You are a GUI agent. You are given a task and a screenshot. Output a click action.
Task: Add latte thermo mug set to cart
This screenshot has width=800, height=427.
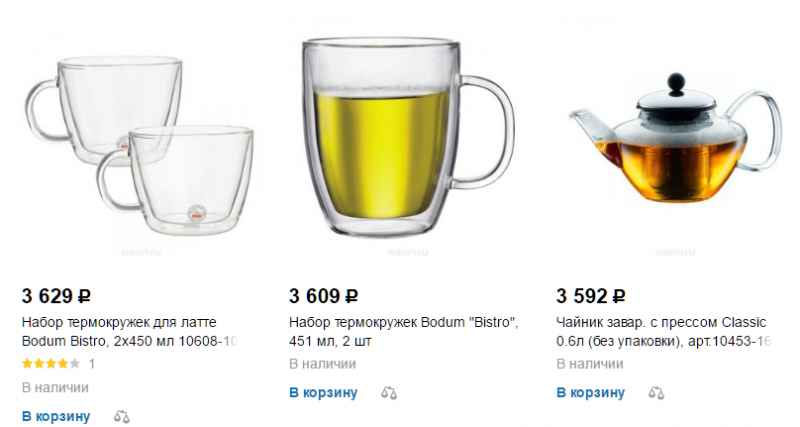pyautogui.click(x=56, y=416)
